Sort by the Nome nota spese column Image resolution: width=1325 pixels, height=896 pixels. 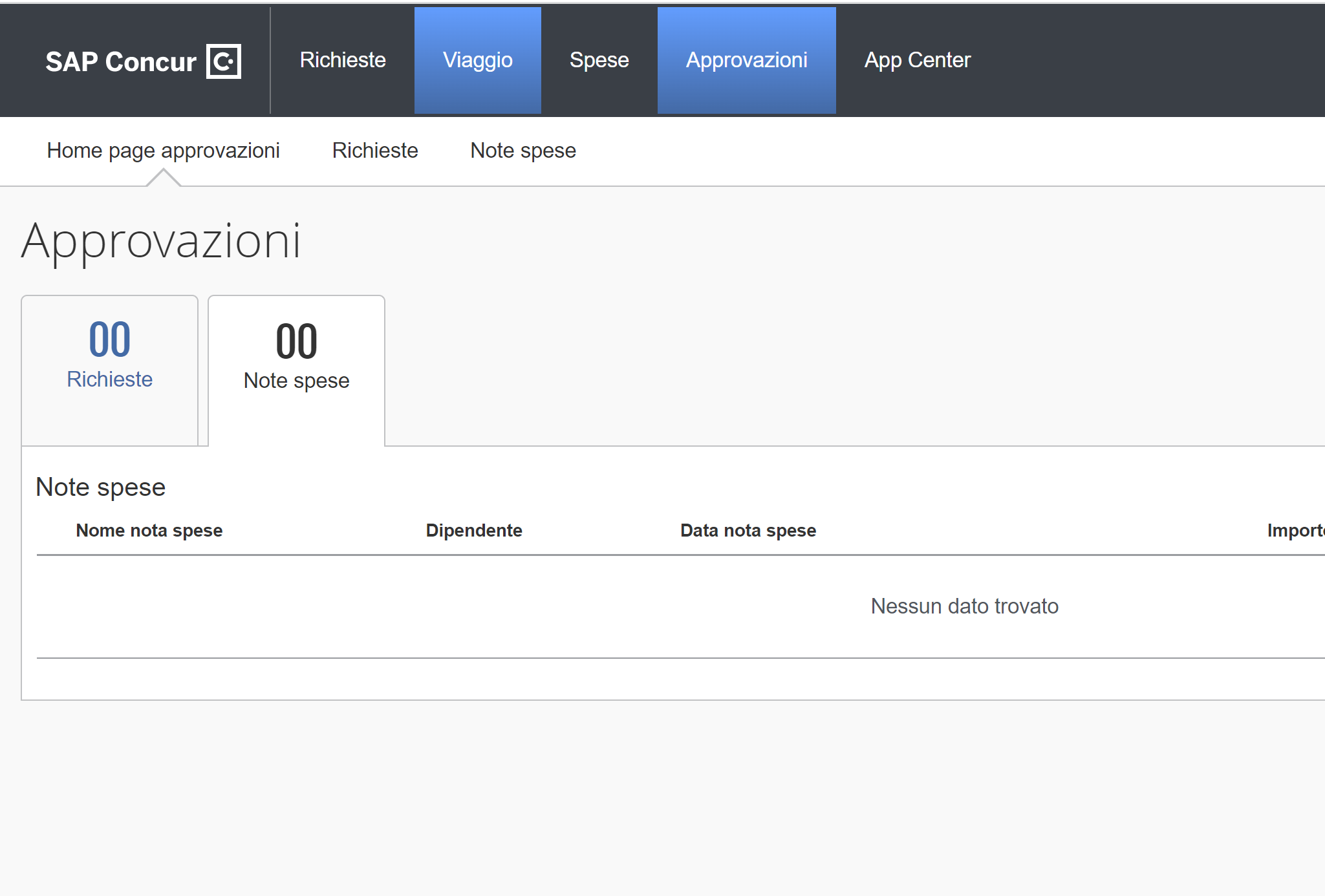click(149, 531)
